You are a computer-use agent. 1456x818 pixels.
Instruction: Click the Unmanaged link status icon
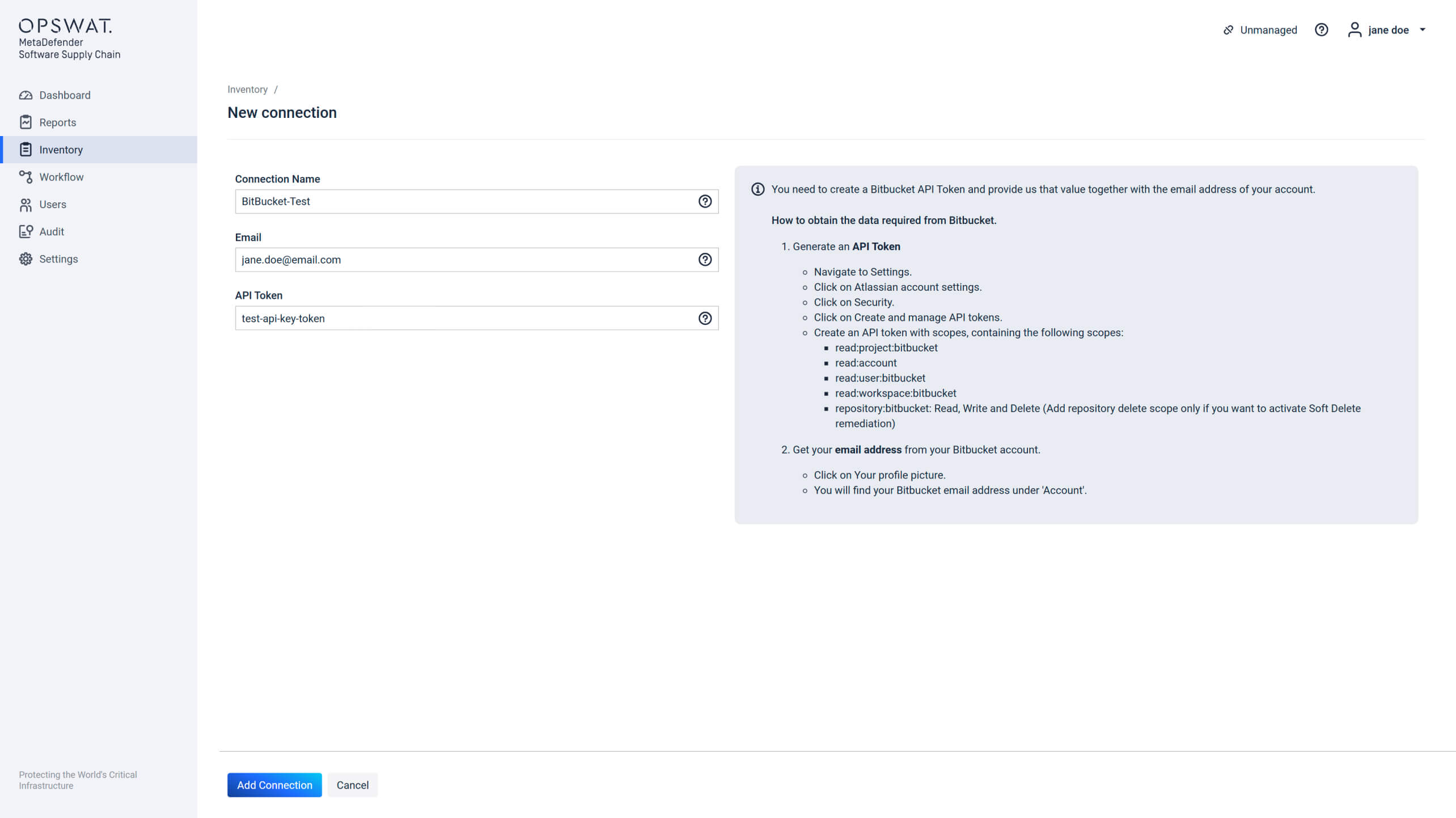pos(1228,30)
